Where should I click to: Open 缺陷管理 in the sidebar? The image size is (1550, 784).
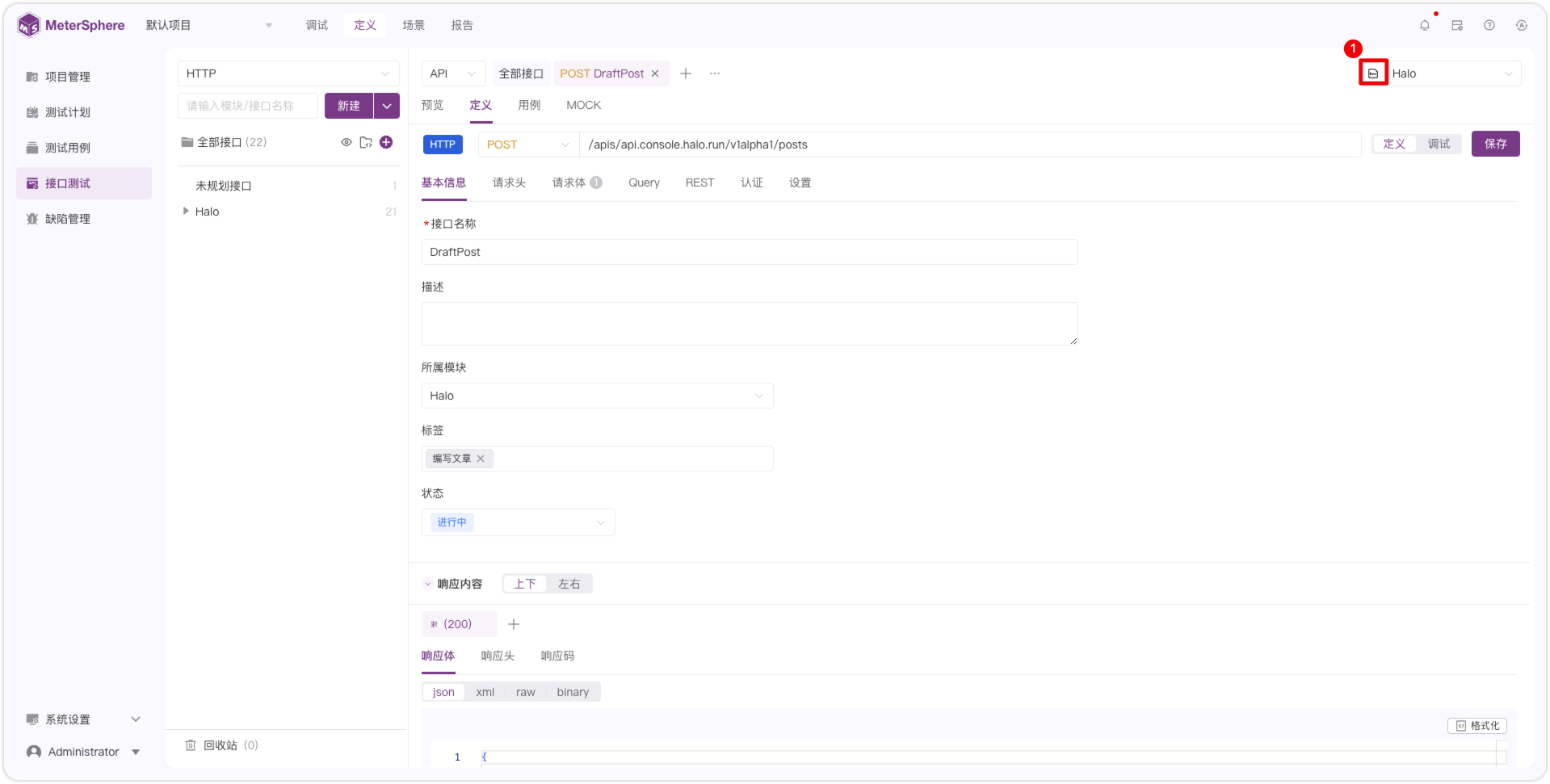84,219
